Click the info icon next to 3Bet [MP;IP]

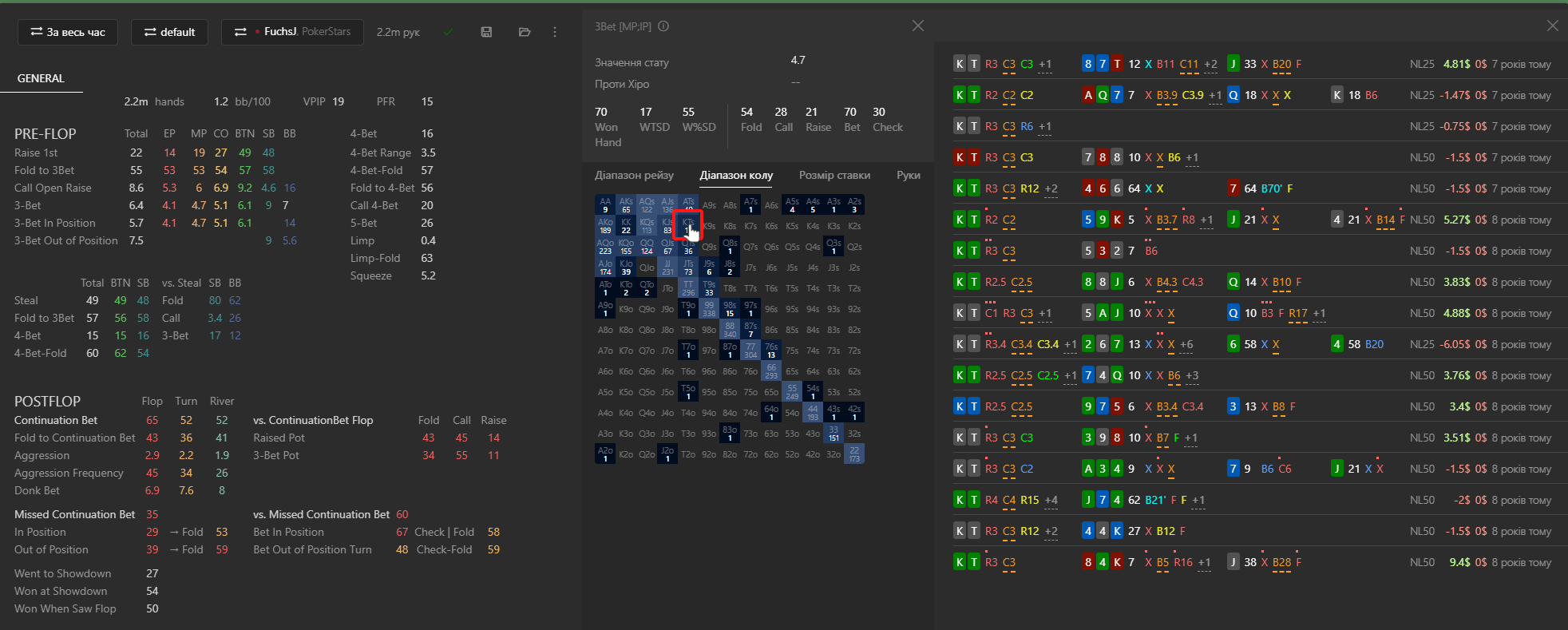[663, 26]
